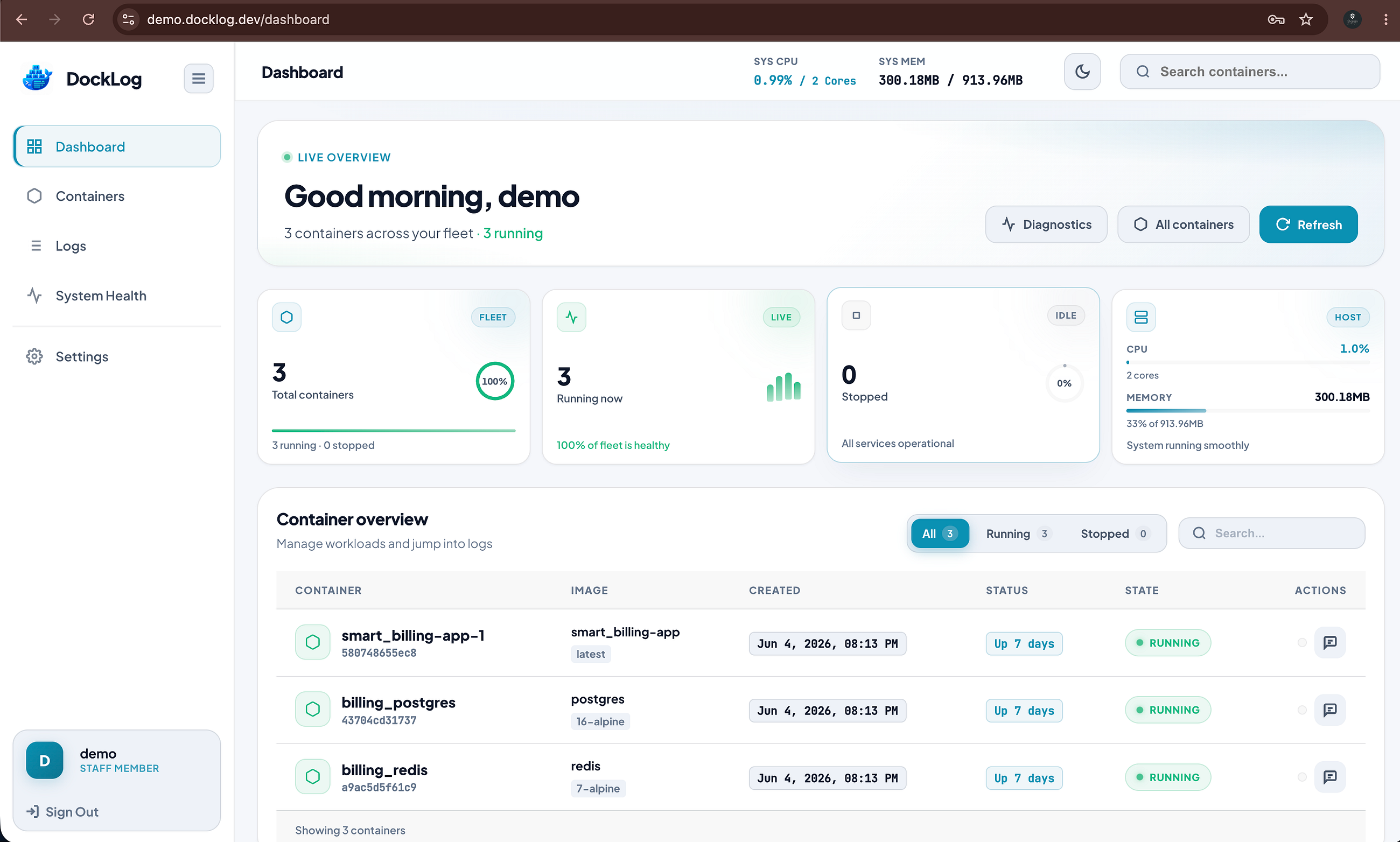The height and width of the screenshot is (842, 1400).
Task: Click the billing_postgres hexagon icon
Action: click(x=312, y=708)
